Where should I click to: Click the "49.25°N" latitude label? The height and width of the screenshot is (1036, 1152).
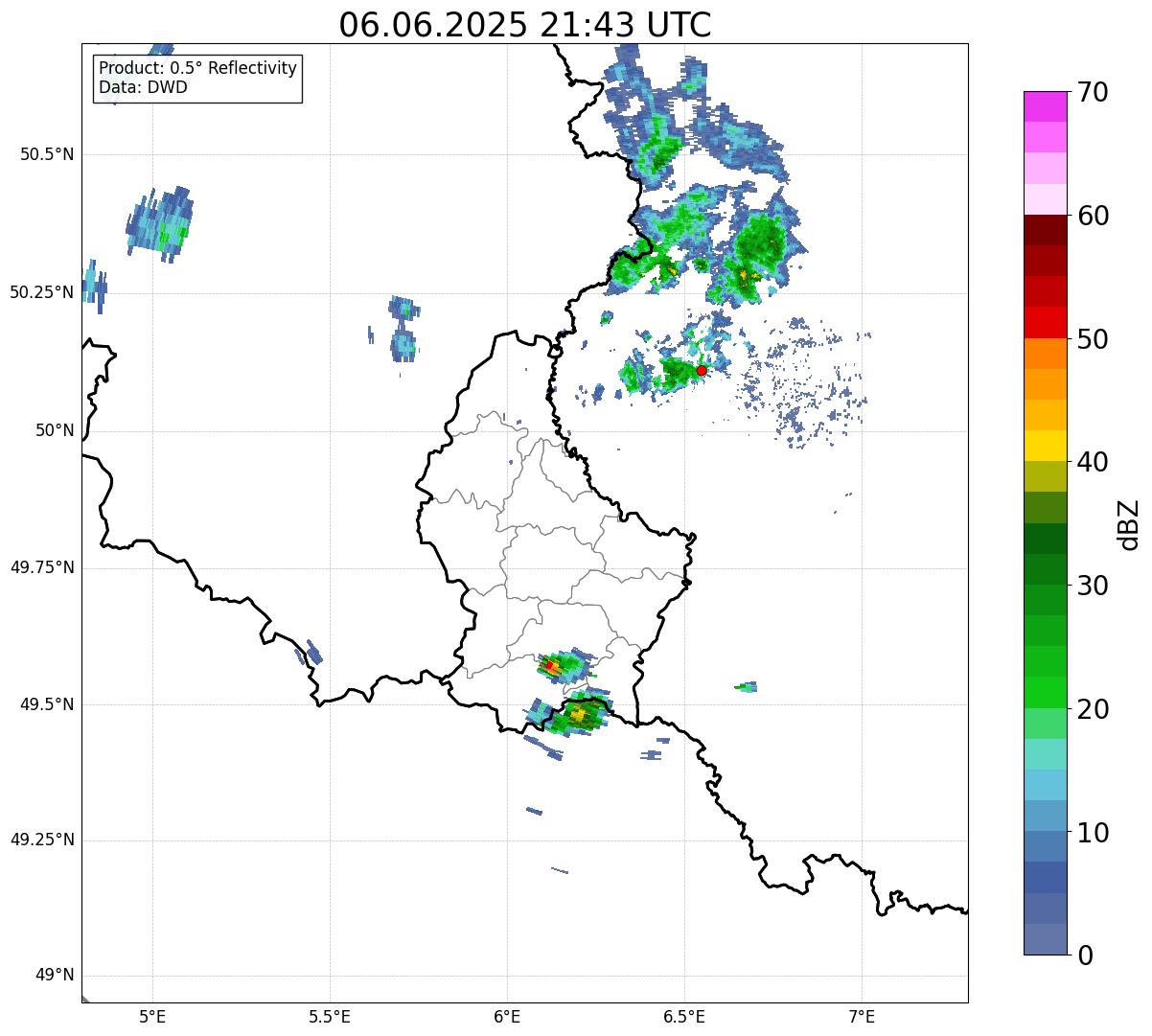42,840
